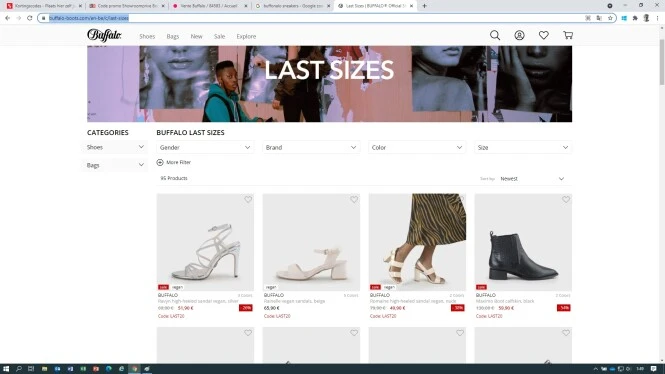This screenshot has height=374, width=665.
Task: Toggle heart on second-row first product
Action: [x=248, y=333]
